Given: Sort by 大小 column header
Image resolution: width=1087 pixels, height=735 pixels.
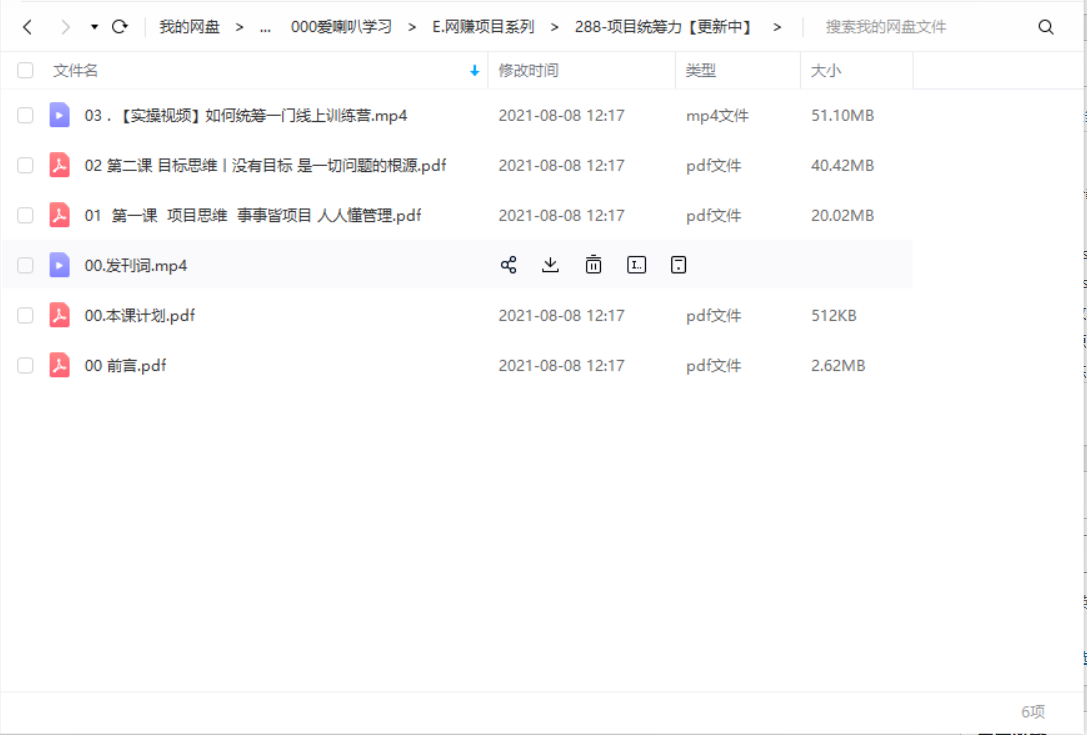Looking at the screenshot, I should (x=826, y=70).
